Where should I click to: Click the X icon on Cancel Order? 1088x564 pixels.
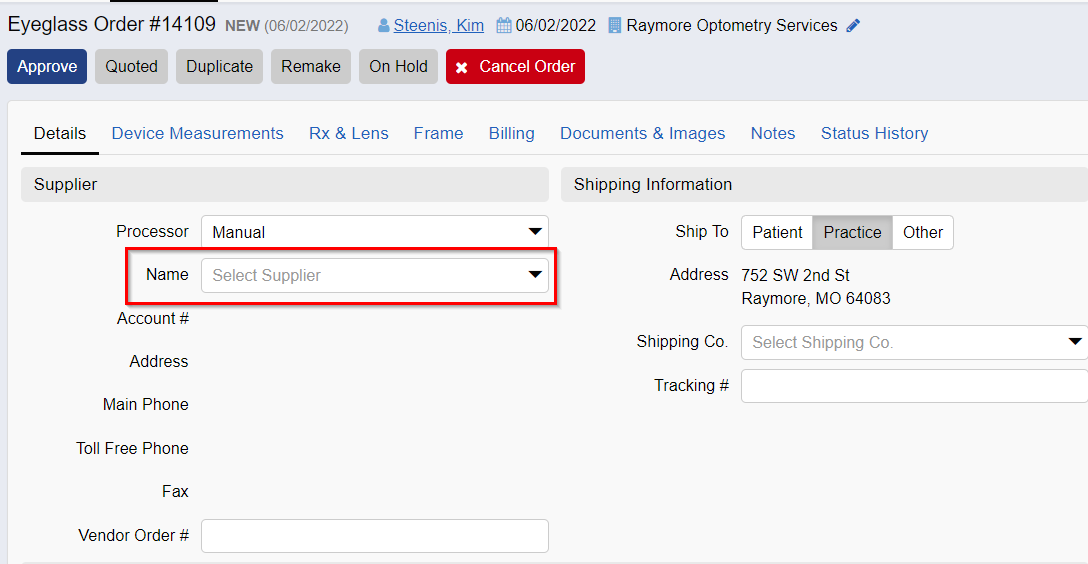461,67
